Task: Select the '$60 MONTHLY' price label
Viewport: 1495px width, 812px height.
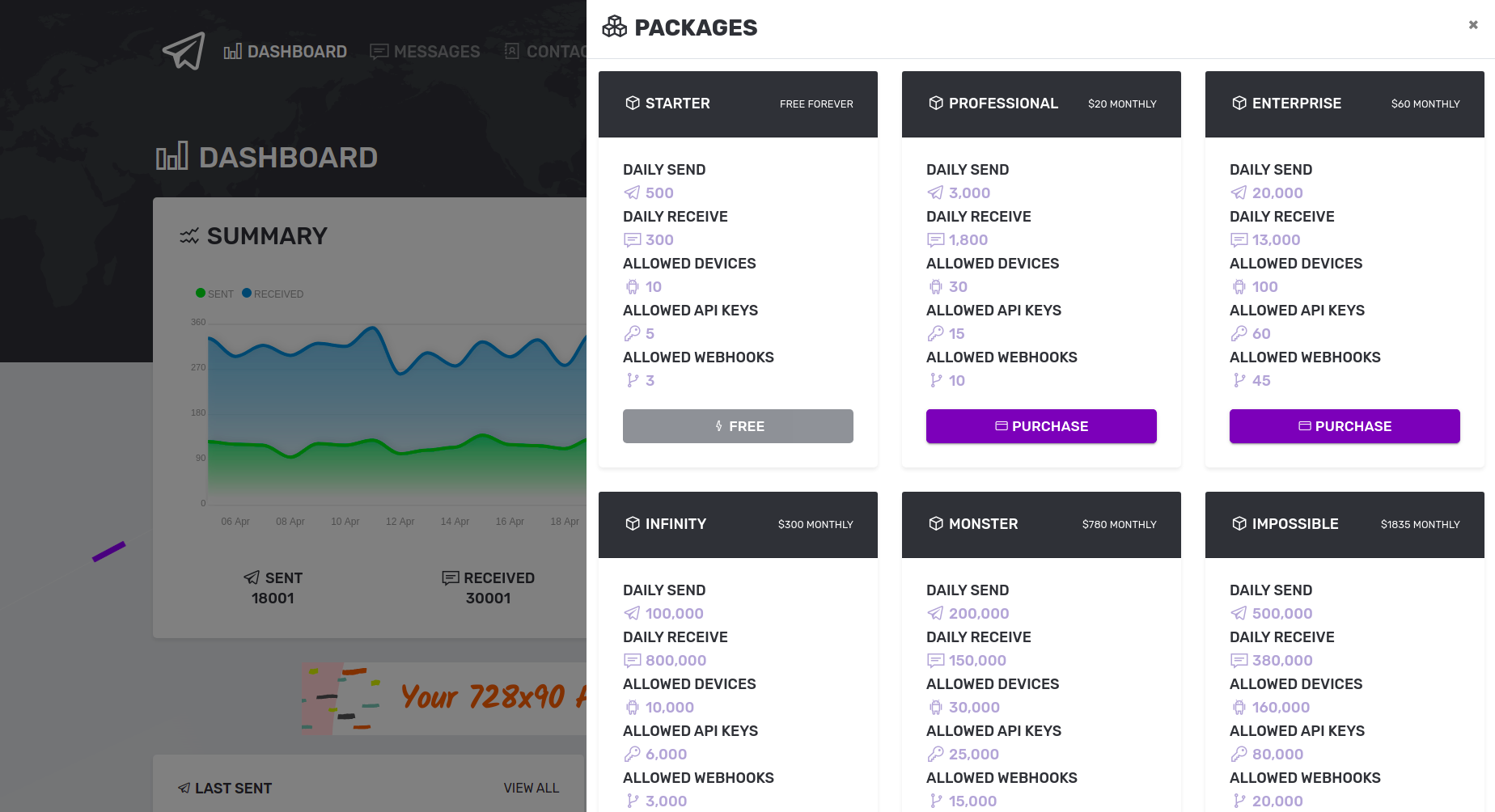Action: tap(1425, 104)
